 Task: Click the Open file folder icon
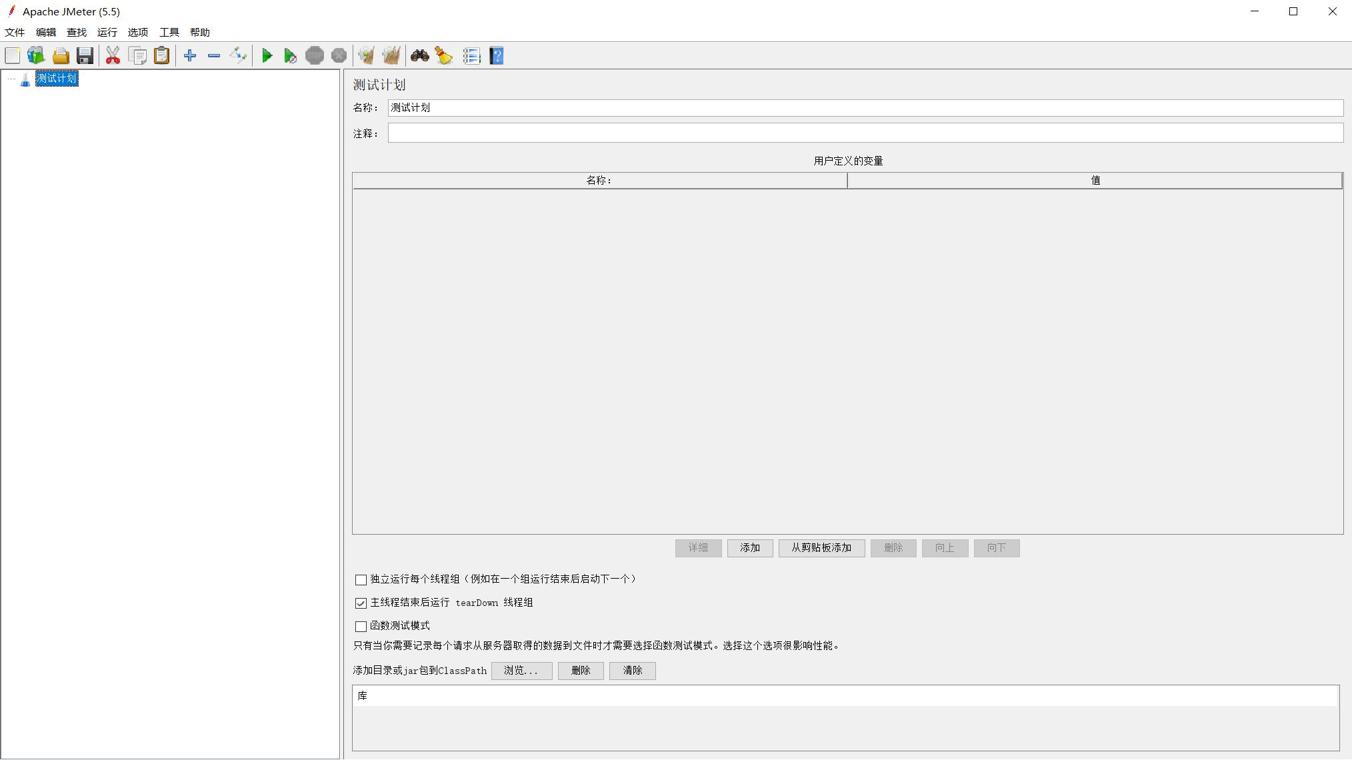[x=61, y=56]
